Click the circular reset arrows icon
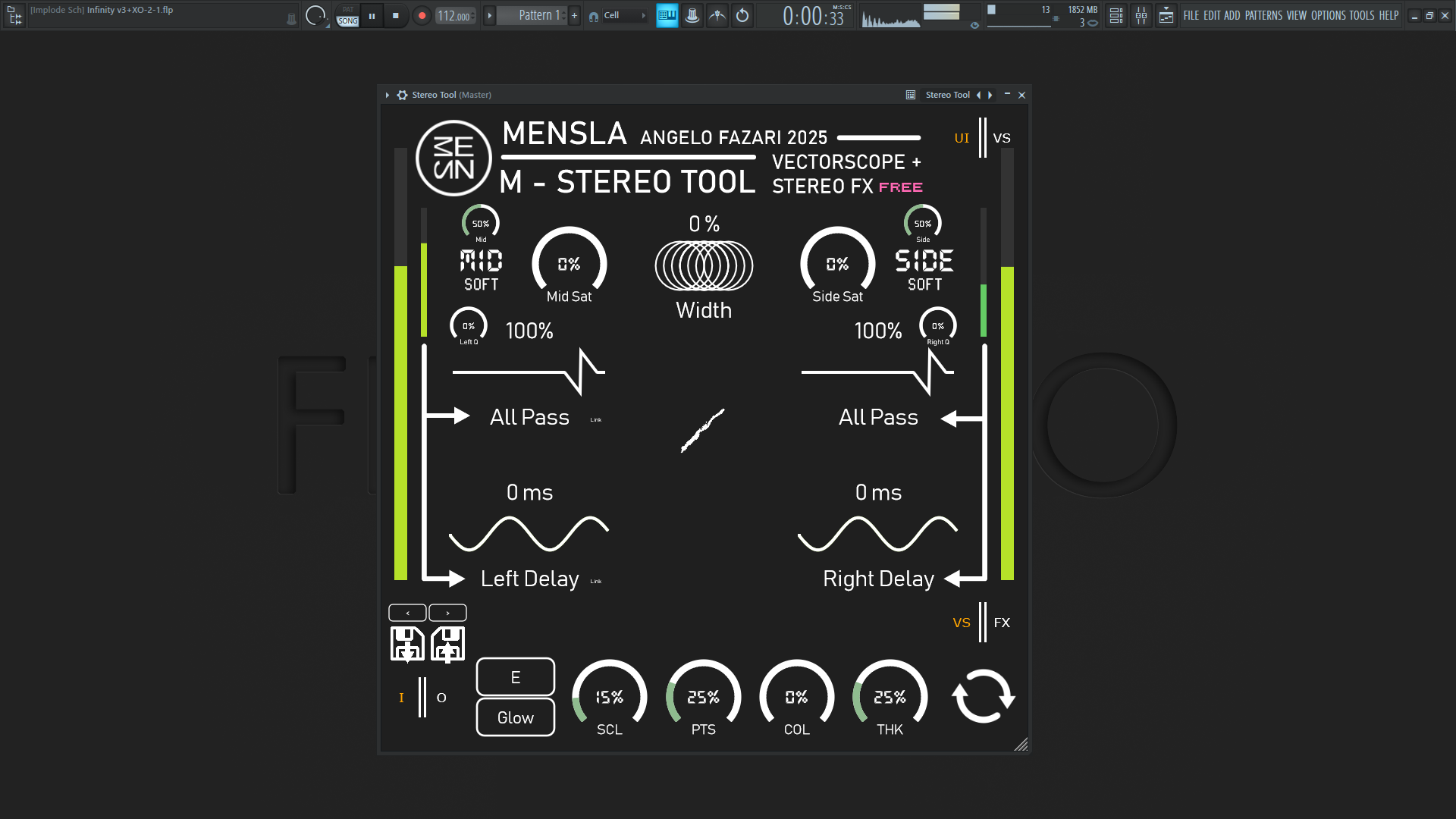 [983, 695]
